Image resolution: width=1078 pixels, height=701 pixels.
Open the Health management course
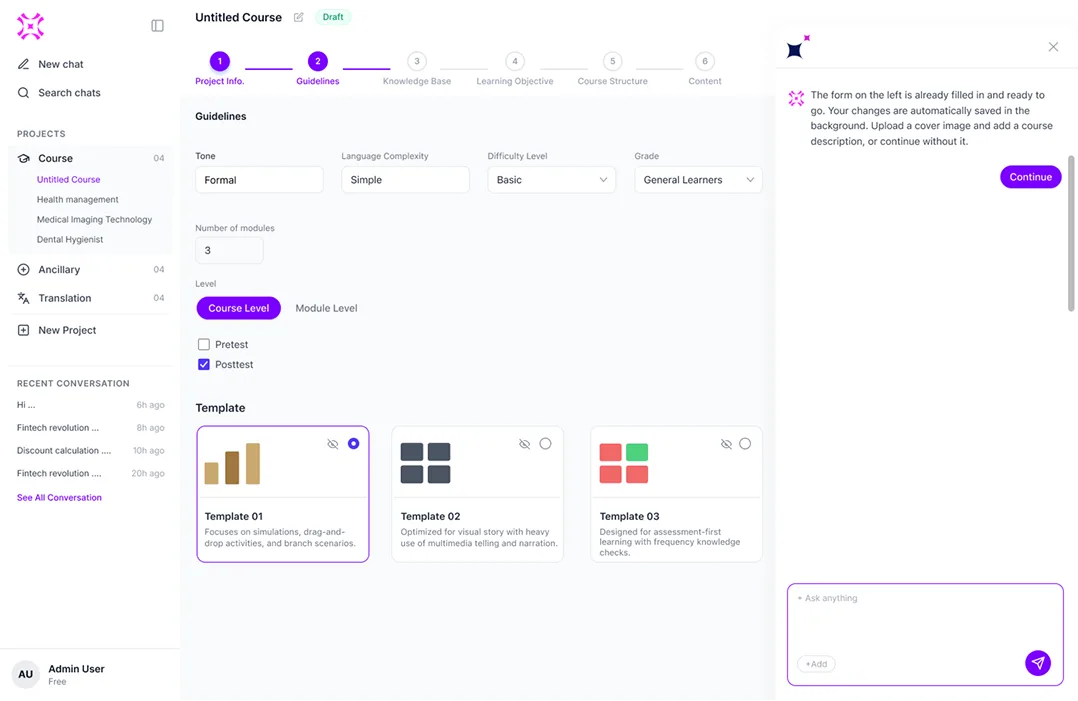click(78, 199)
